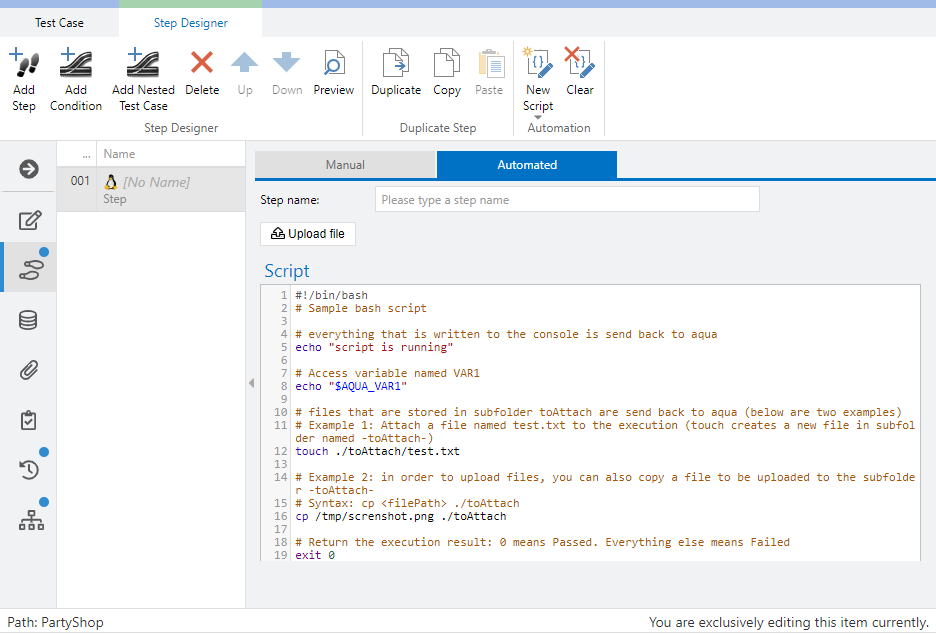Click the Add Step icon
This screenshot has height=634, width=936.
24,65
